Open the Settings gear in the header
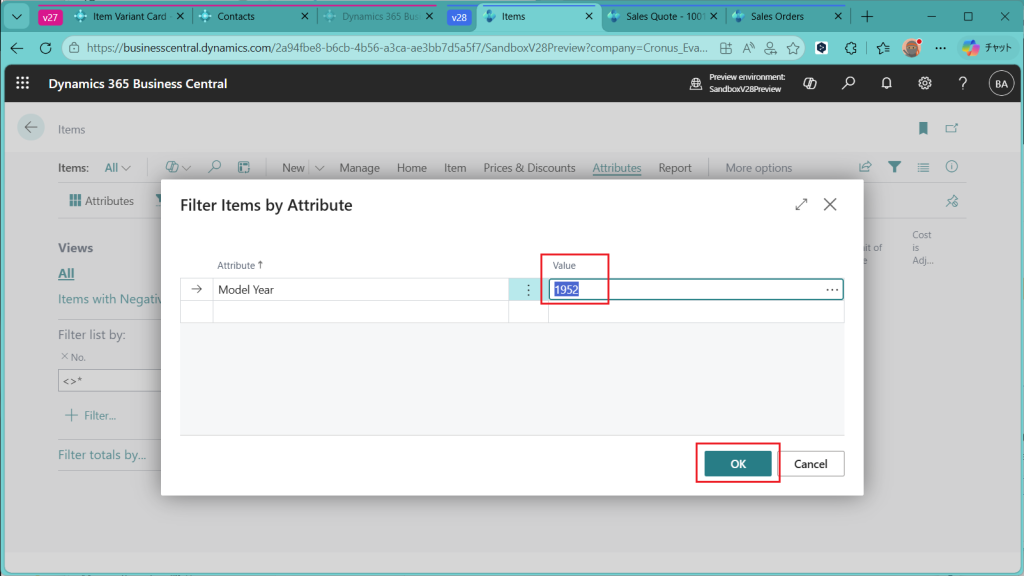The image size is (1024, 576). [925, 84]
